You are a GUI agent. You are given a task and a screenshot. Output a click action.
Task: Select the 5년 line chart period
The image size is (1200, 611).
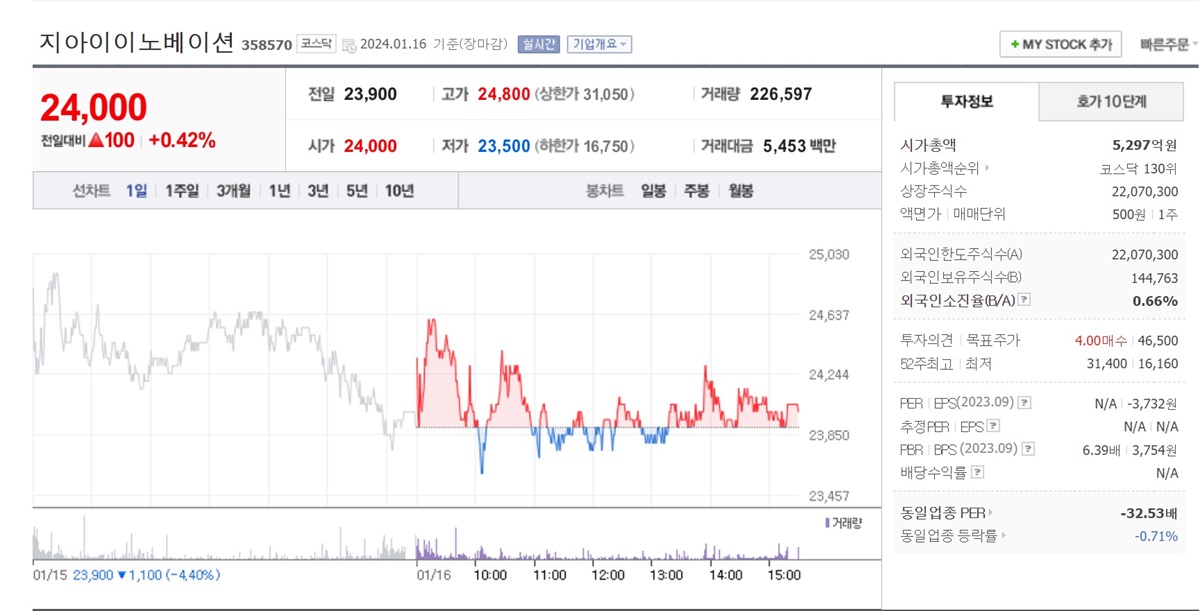tap(357, 191)
